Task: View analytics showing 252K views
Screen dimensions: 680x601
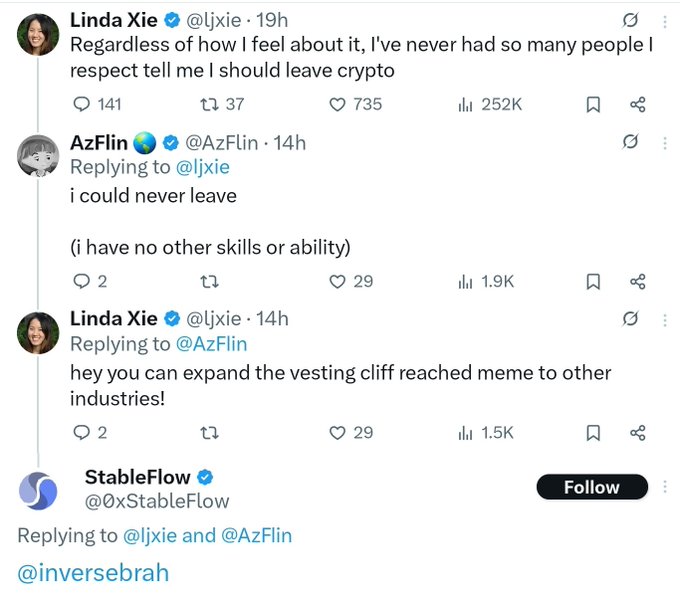Action: pos(464,104)
